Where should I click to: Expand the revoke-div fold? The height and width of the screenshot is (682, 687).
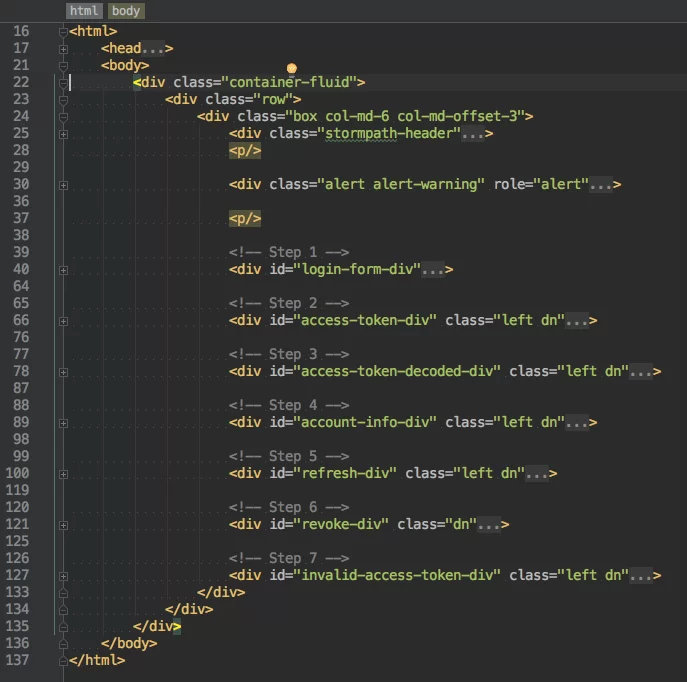click(x=63, y=525)
